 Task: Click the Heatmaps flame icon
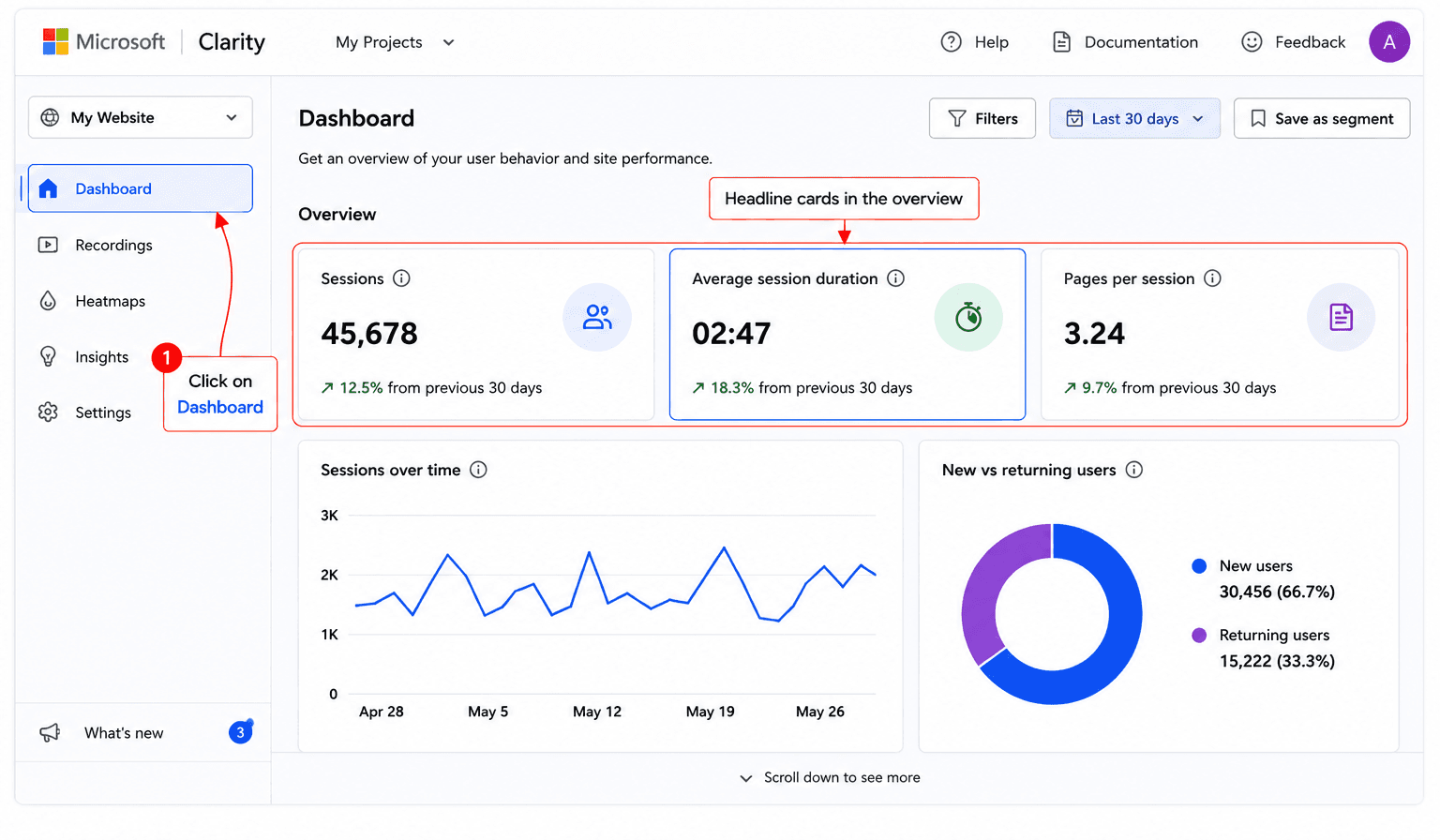[x=48, y=301]
